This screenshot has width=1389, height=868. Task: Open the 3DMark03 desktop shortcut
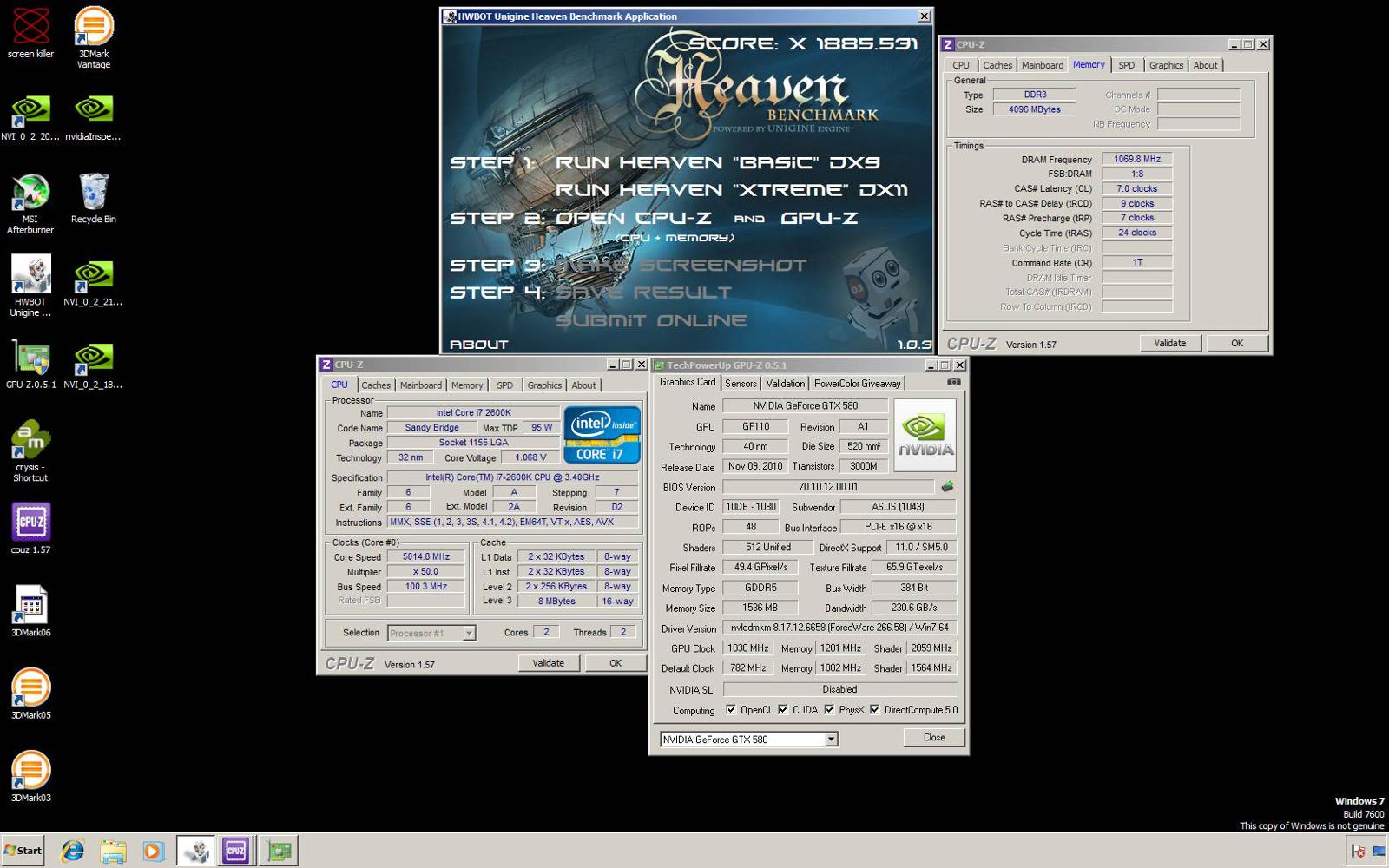[31, 776]
